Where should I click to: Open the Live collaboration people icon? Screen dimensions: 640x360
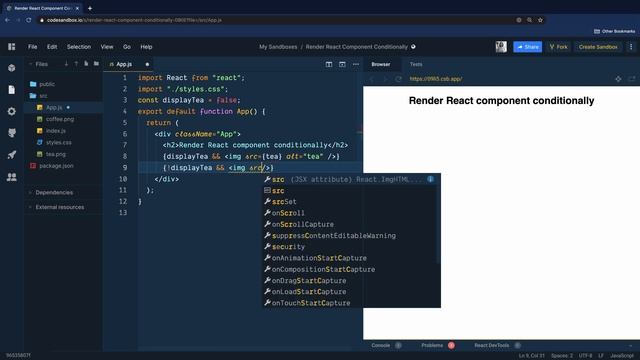click(11, 177)
